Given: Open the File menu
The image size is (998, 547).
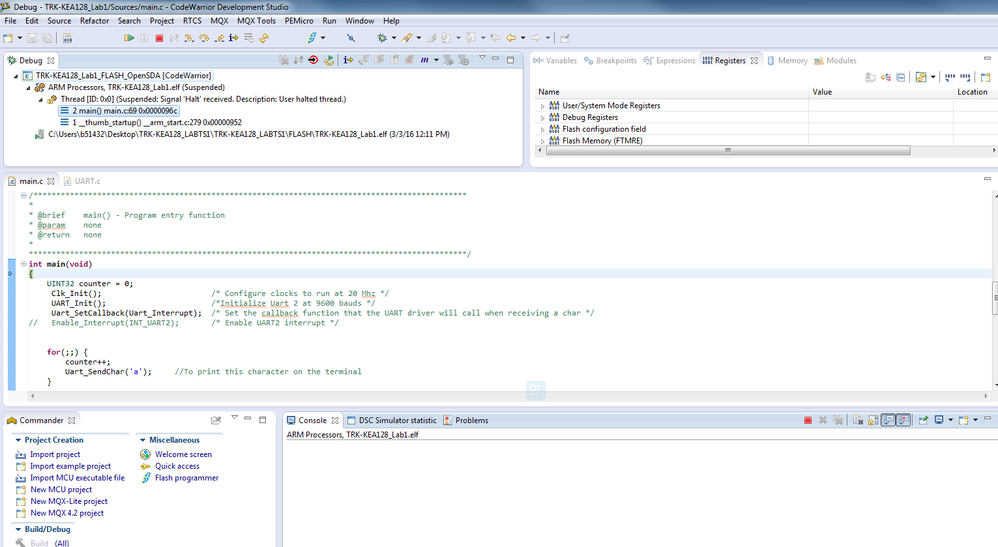Looking at the screenshot, I should 11,20.
